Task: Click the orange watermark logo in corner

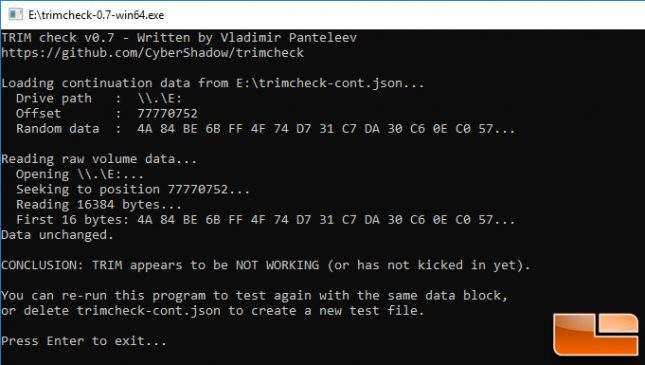Action: pos(595,333)
